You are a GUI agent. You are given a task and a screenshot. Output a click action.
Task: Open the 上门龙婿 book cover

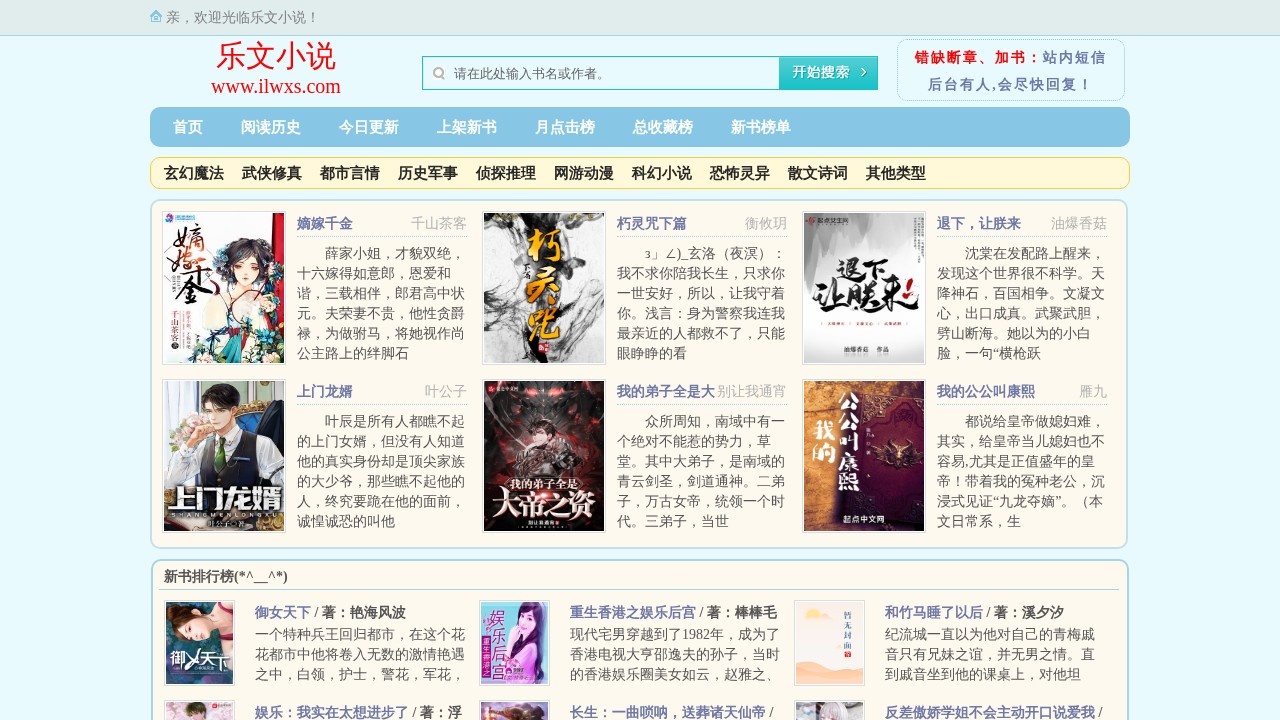[224, 456]
